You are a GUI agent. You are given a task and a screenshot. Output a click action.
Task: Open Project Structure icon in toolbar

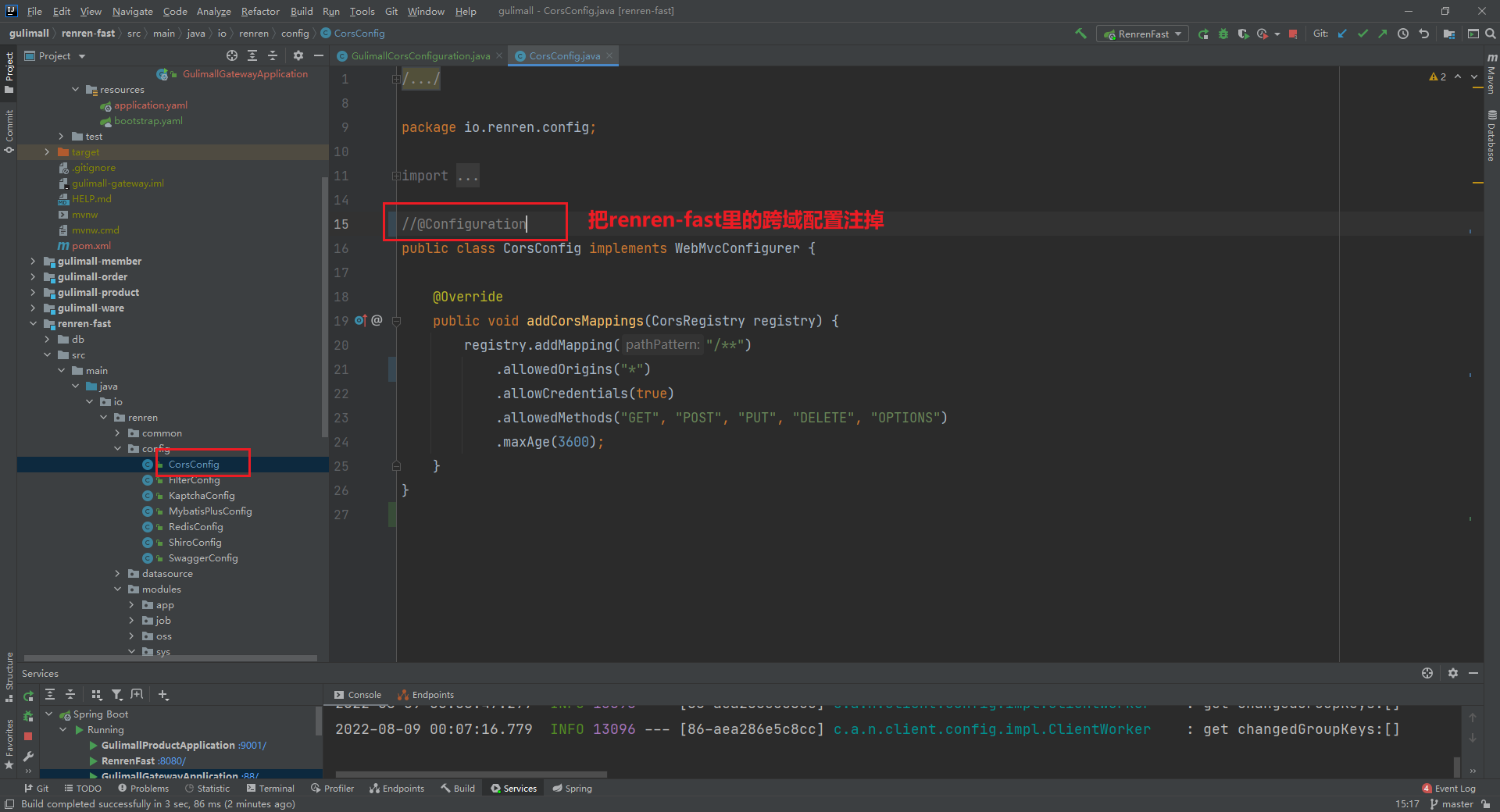point(1449,34)
